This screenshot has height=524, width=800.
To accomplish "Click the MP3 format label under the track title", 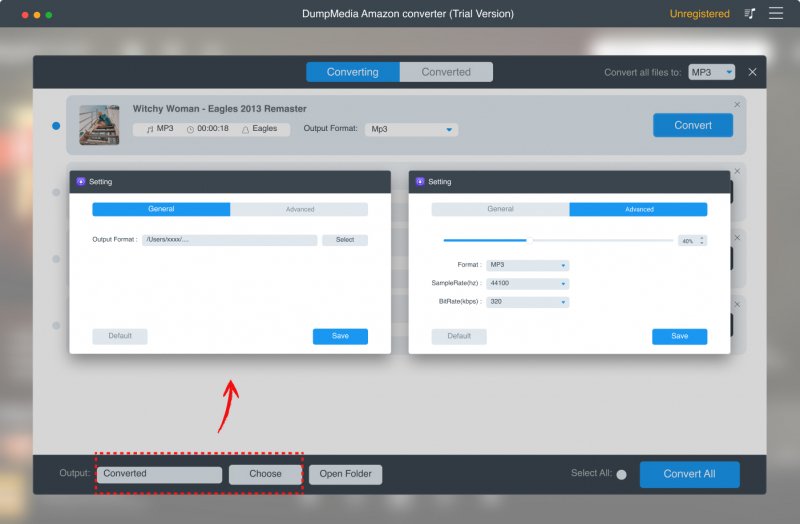I will 165,129.
